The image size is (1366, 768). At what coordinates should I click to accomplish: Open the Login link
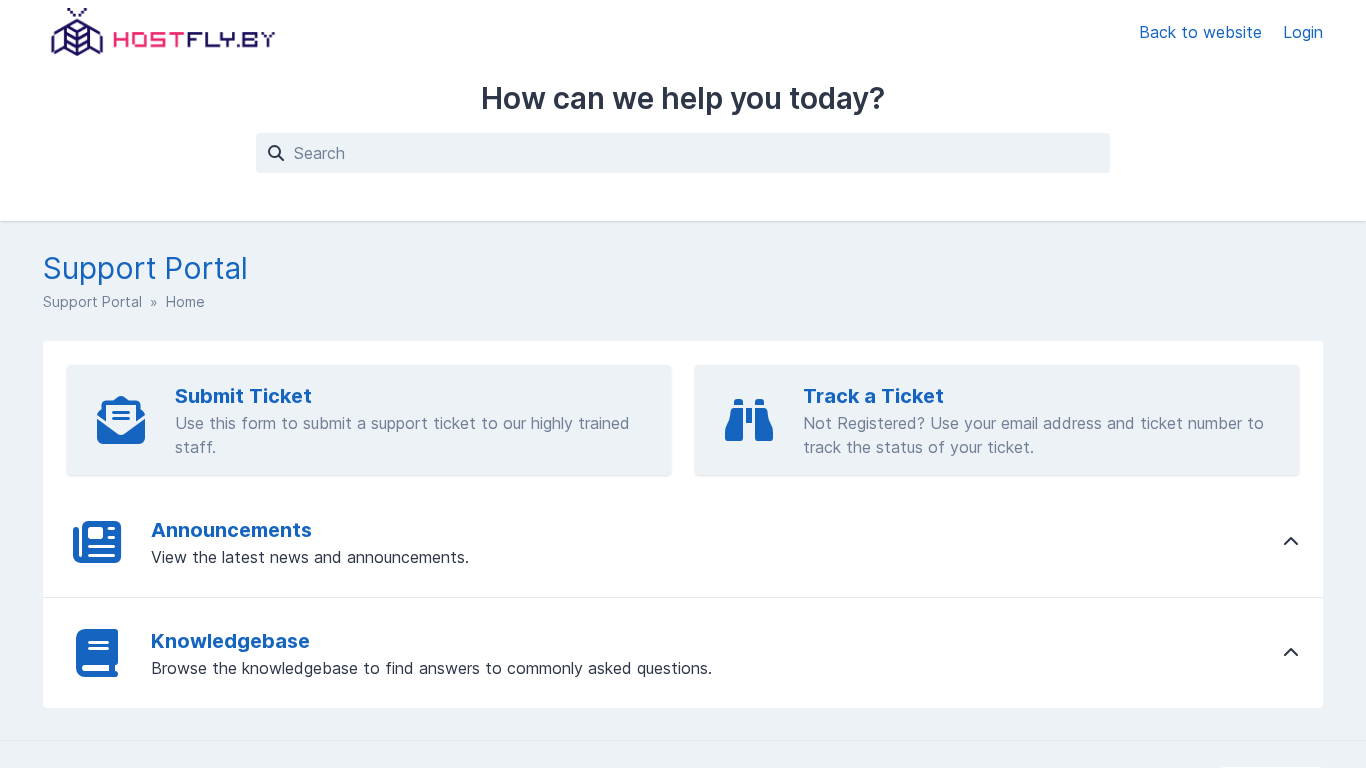tap(1302, 33)
